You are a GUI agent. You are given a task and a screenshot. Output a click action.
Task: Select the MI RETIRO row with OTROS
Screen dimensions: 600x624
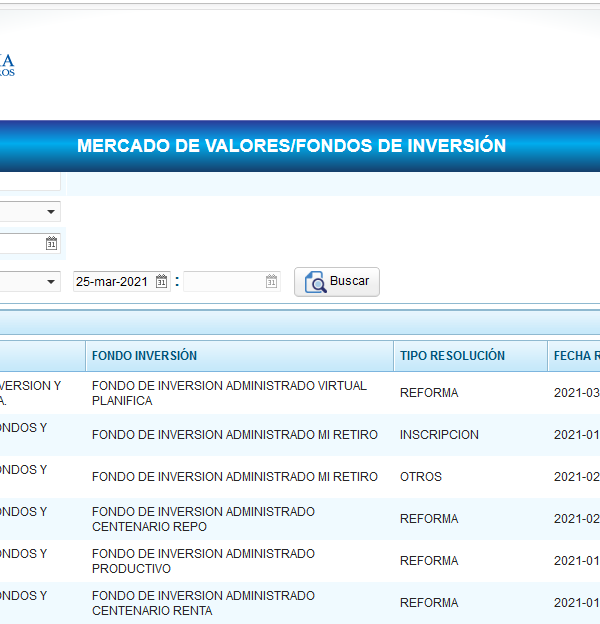tap(234, 477)
